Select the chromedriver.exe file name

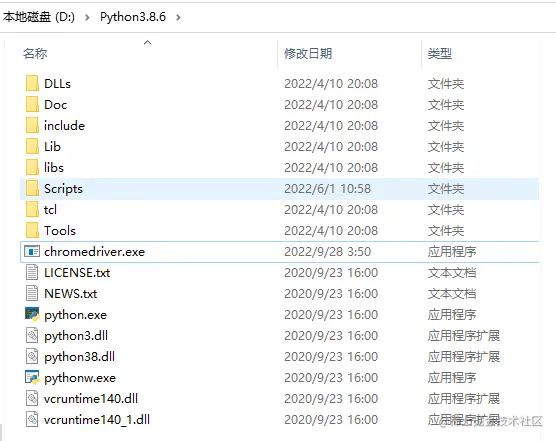coord(94,252)
